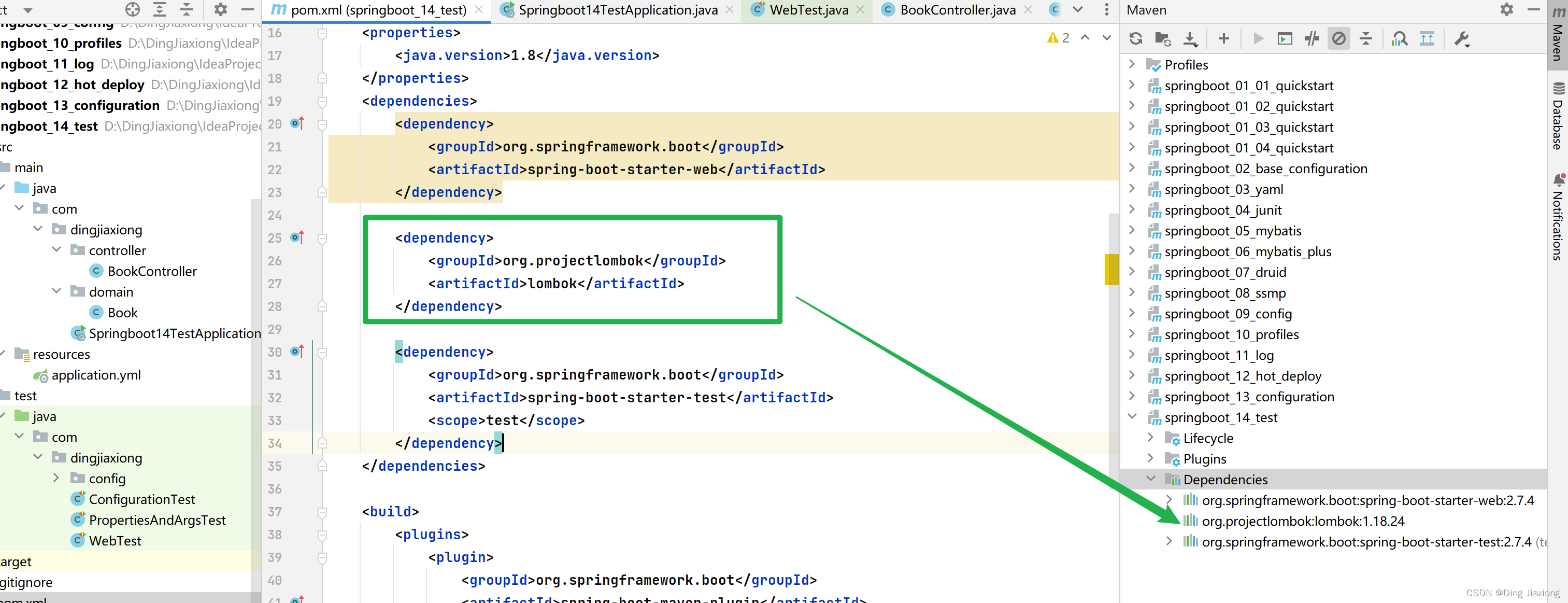
Task: Generate sources and update folders icon
Action: [1163, 38]
